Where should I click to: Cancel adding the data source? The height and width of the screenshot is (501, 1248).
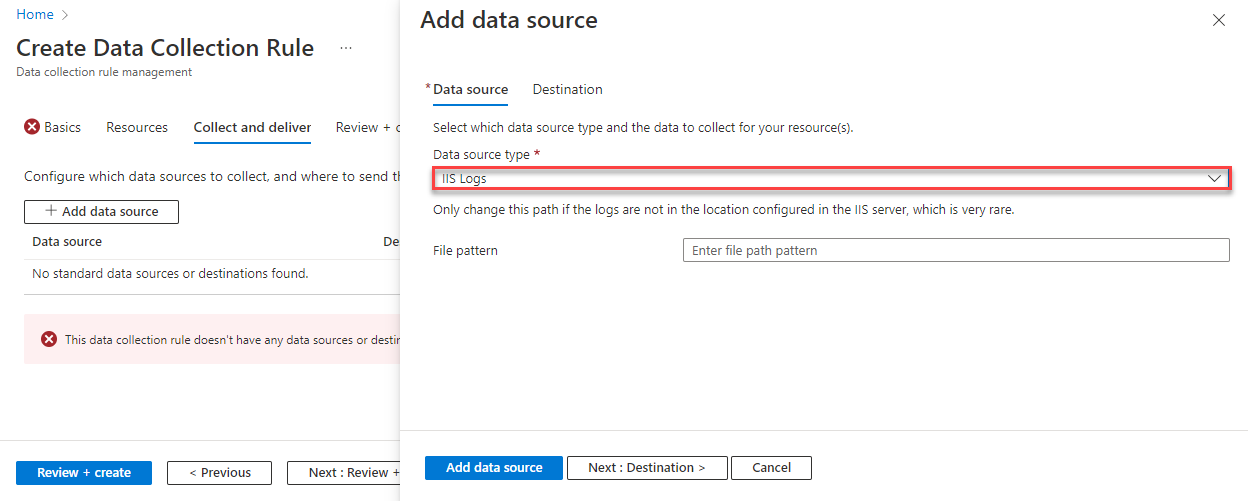point(771,468)
